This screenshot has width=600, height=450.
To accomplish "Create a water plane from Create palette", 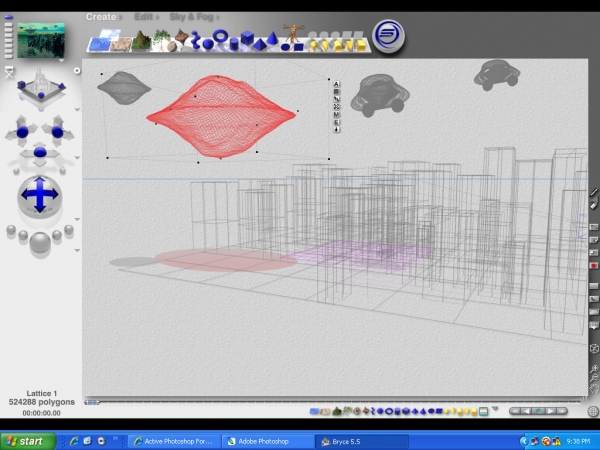I will click(x=100, y=44).
